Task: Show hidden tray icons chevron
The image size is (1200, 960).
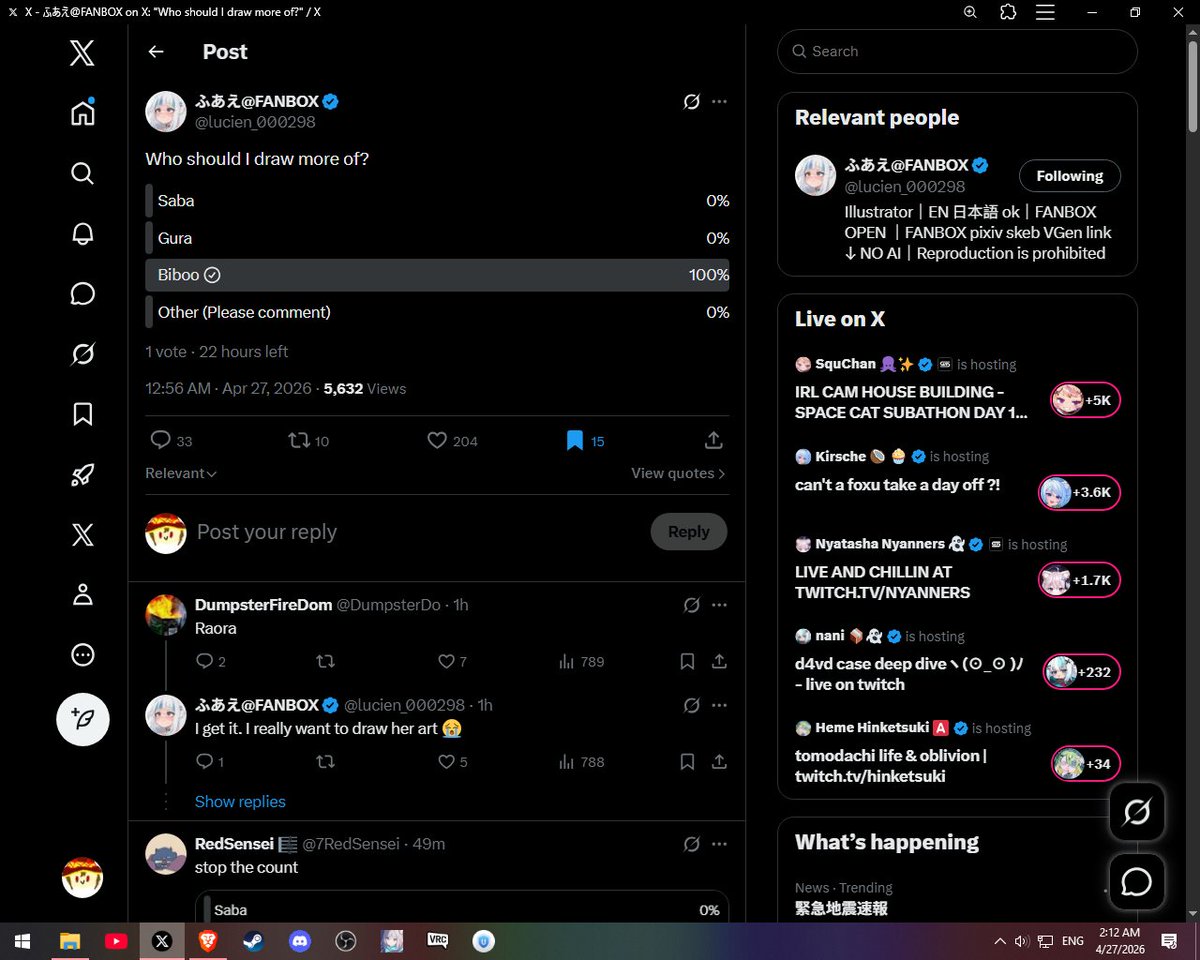Action: point(999,941)
